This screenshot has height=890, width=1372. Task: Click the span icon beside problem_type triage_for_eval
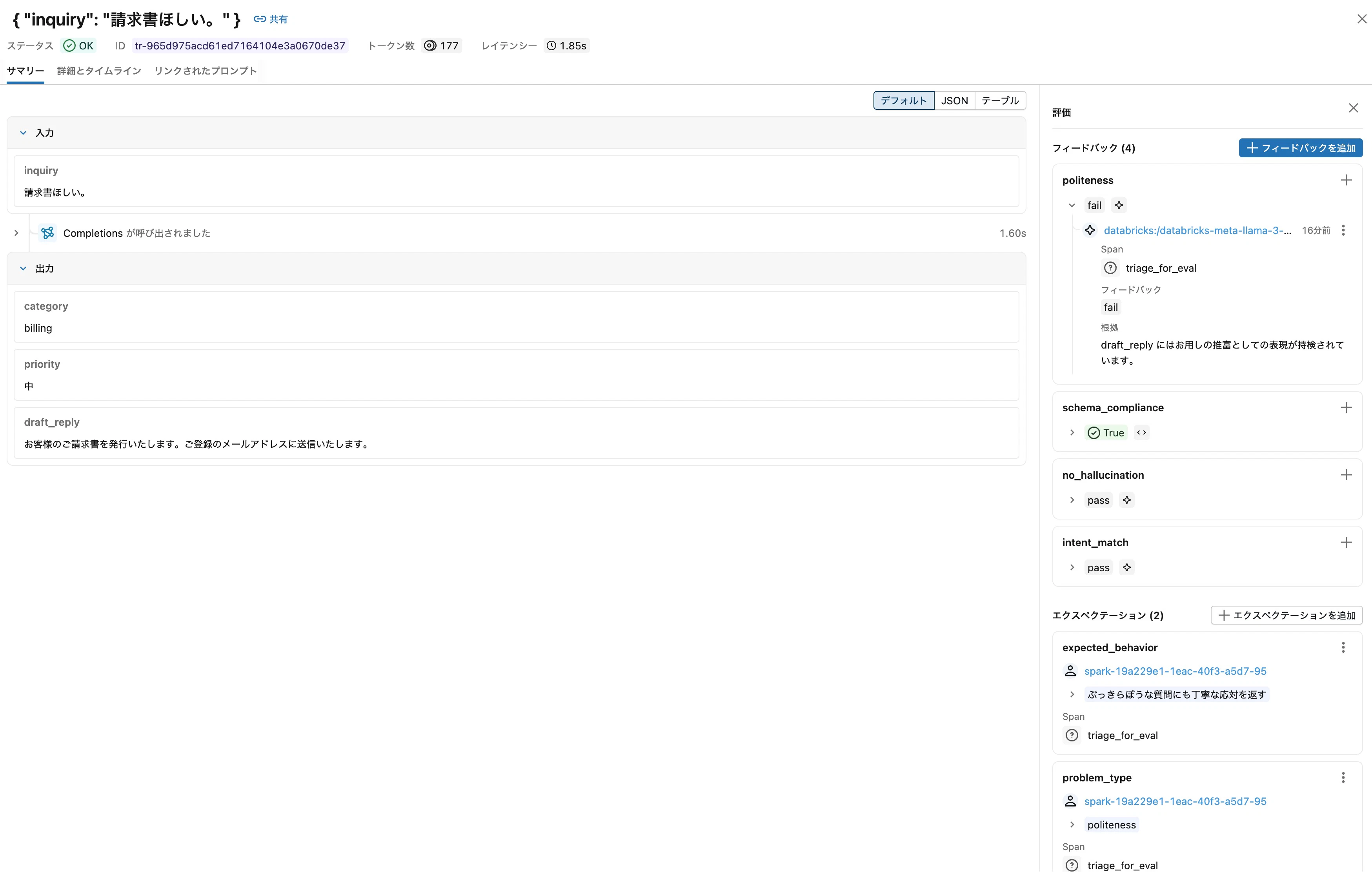point(1072,866)
